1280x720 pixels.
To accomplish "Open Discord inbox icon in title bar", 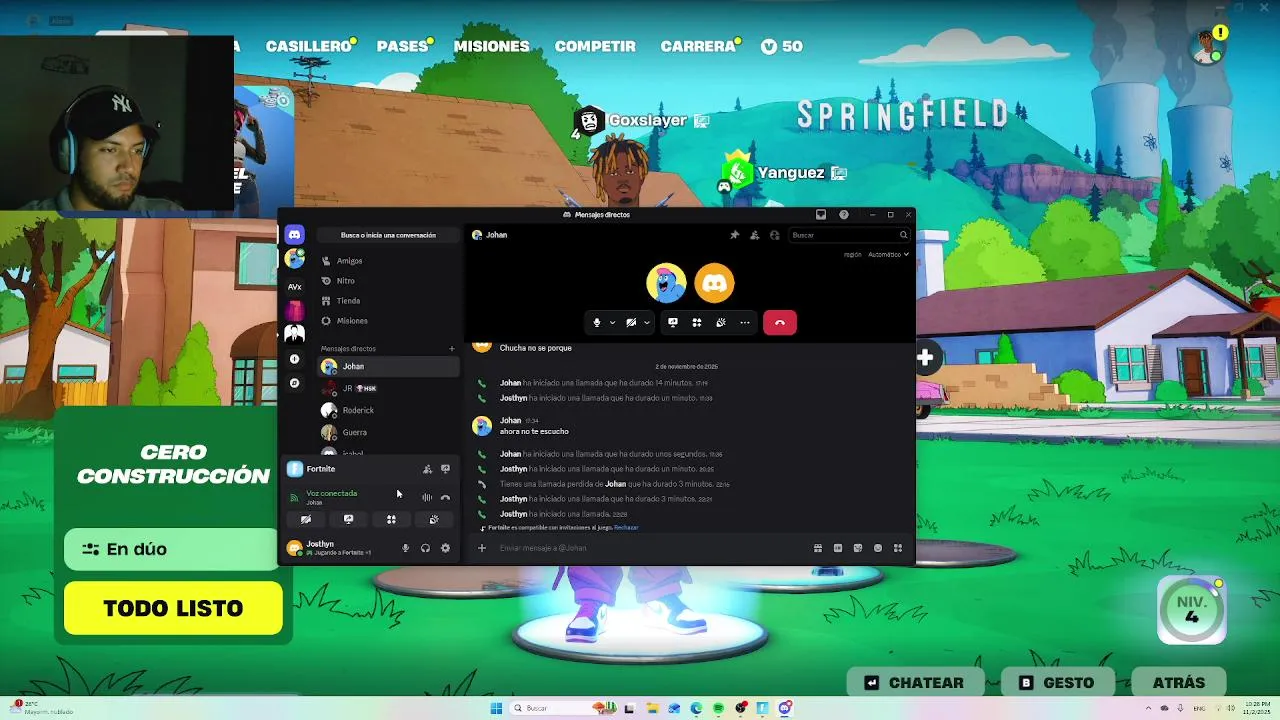I will (x=821, y=214).
